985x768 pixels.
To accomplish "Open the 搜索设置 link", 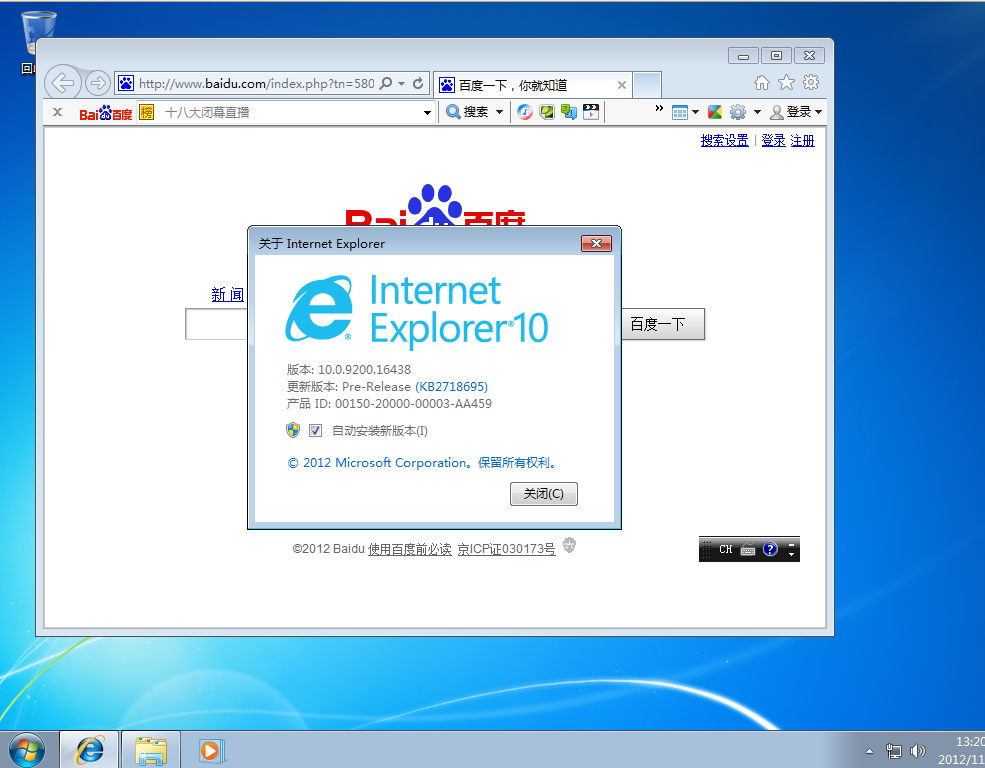I will coord(724,141).
